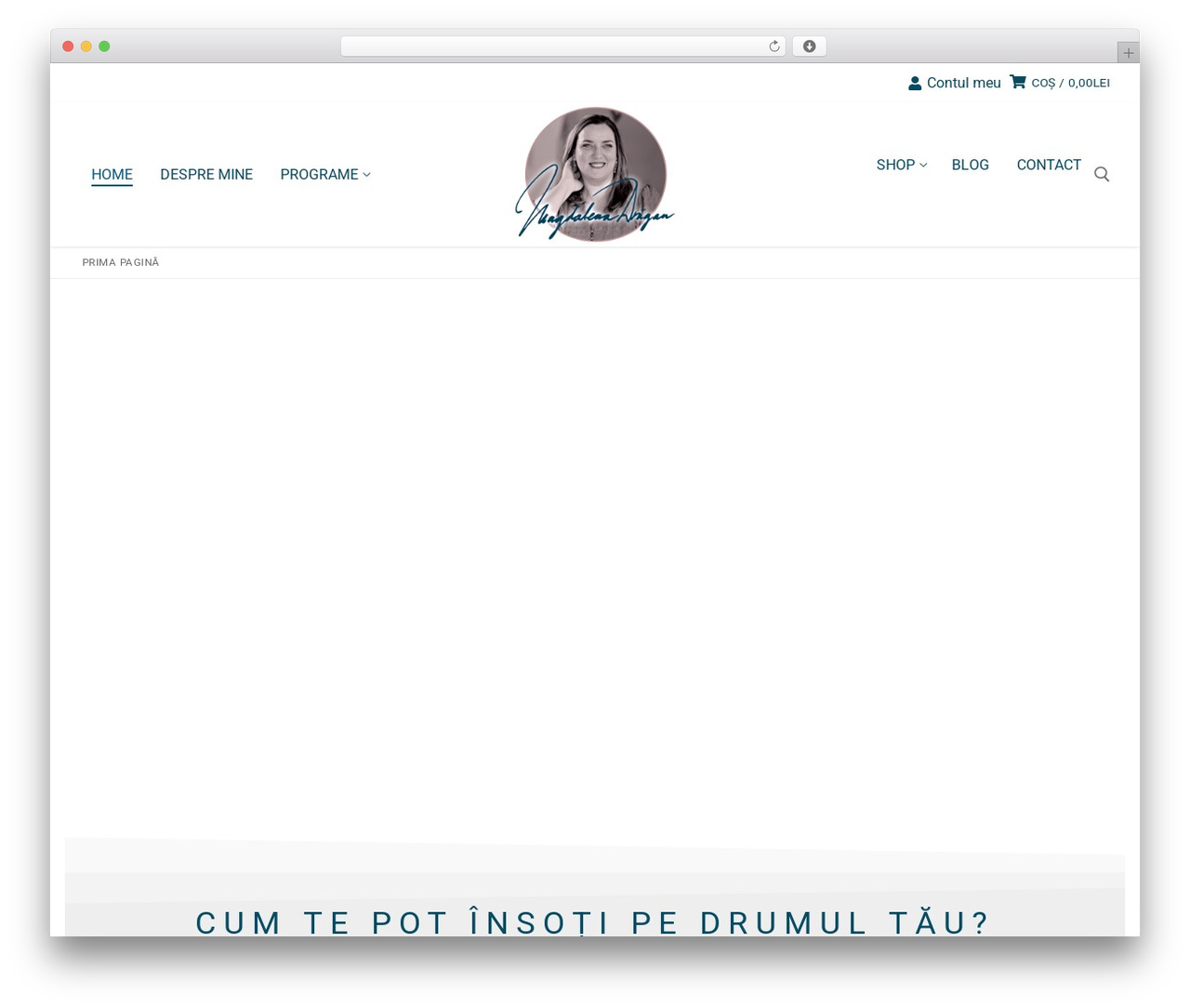Screen dimensions: 1190x1008
Task: Click the SHOP menu label
Action: 895,165
